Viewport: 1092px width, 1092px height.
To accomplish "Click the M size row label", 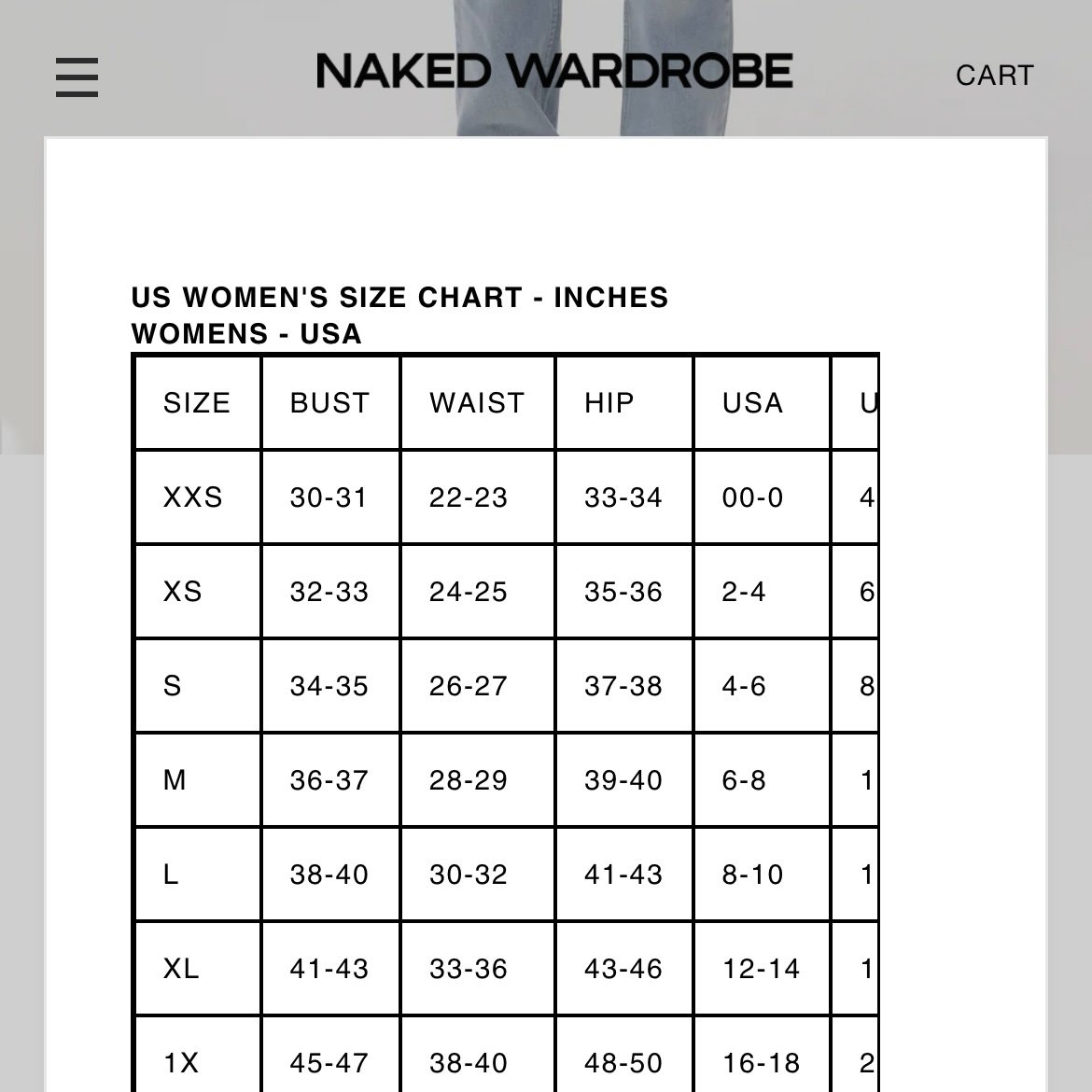I will click(x=175, y=780).
